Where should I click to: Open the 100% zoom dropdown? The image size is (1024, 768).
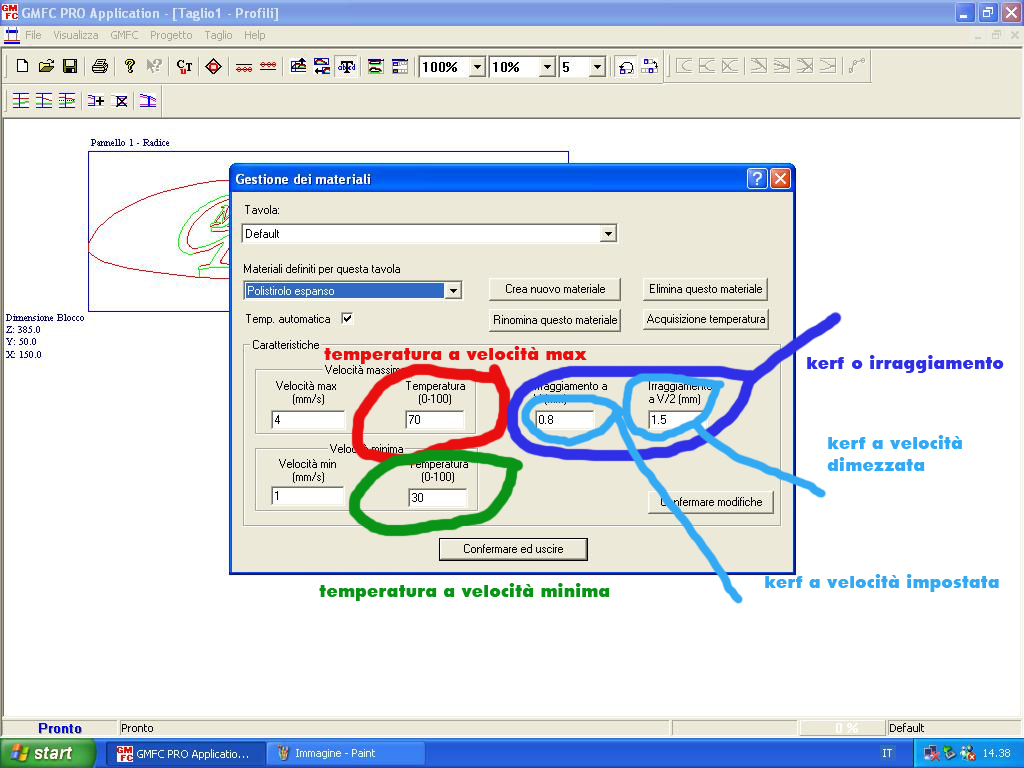click(x=476, y=67)
